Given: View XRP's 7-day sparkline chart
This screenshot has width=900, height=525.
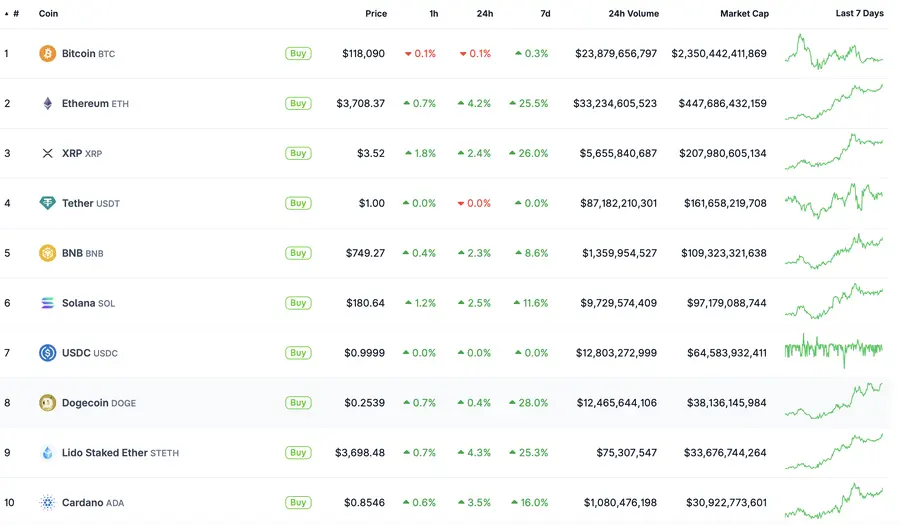Looking at the screenshot, I should (834, 151).
